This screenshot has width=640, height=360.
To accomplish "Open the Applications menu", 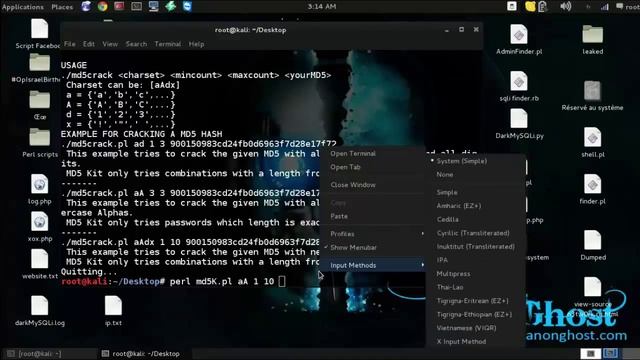I will (23, 7).
